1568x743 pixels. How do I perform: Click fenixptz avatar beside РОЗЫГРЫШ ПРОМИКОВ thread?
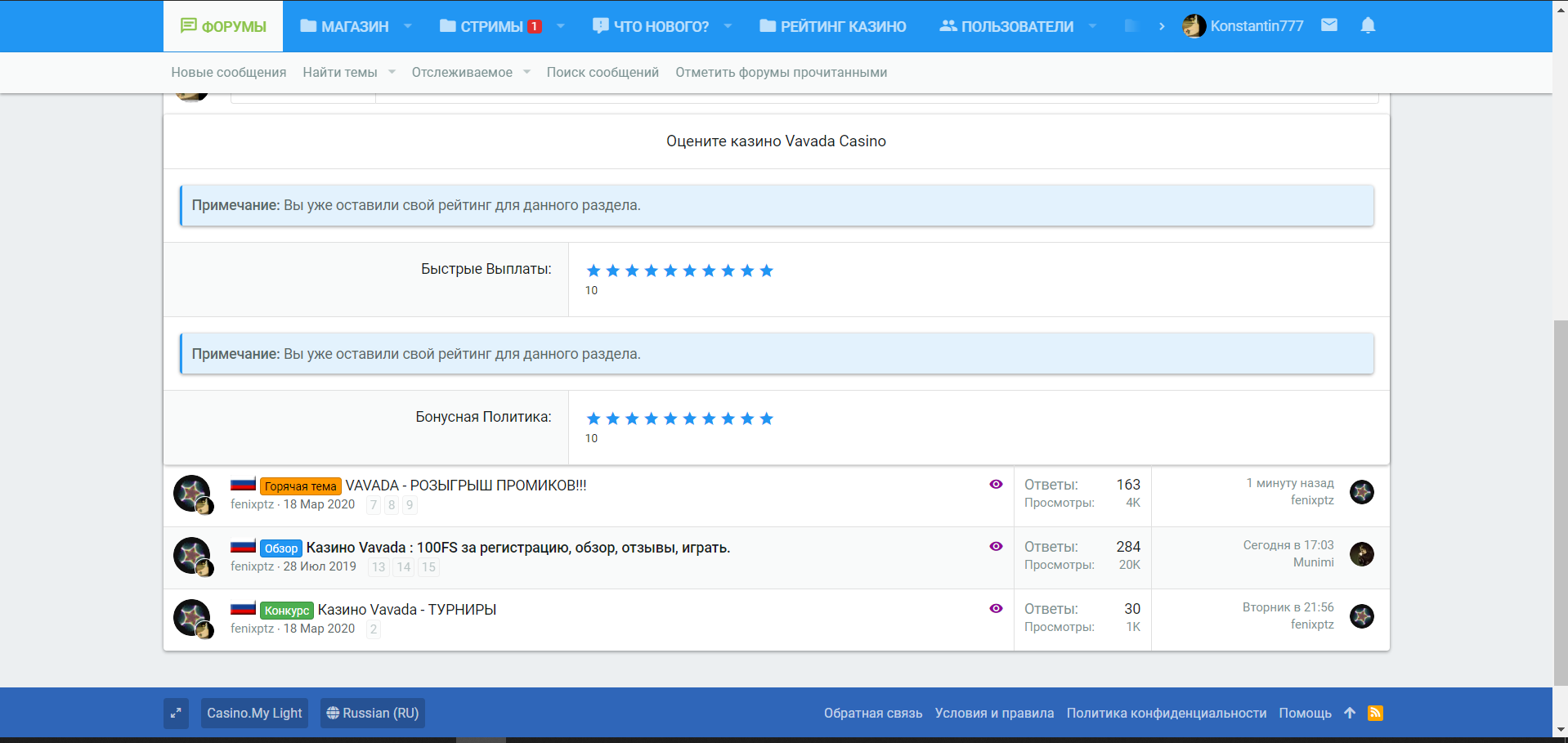click(x=193, y=494)
